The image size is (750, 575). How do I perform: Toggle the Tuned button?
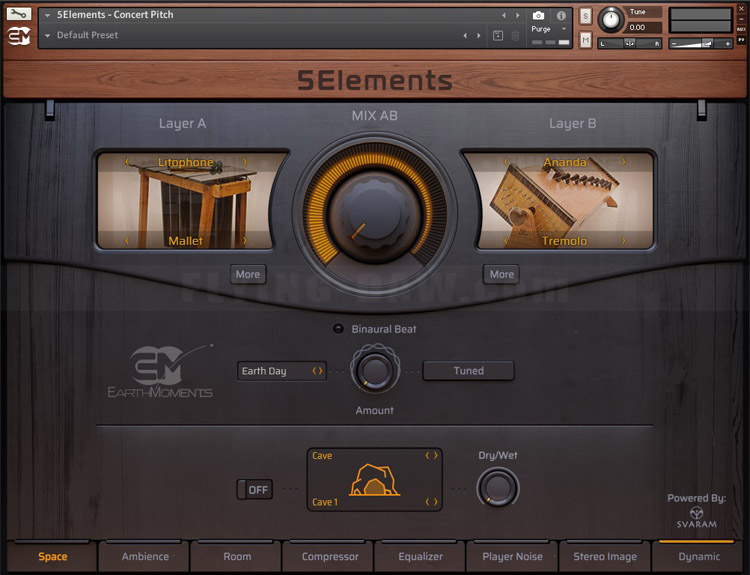point(468,371)
